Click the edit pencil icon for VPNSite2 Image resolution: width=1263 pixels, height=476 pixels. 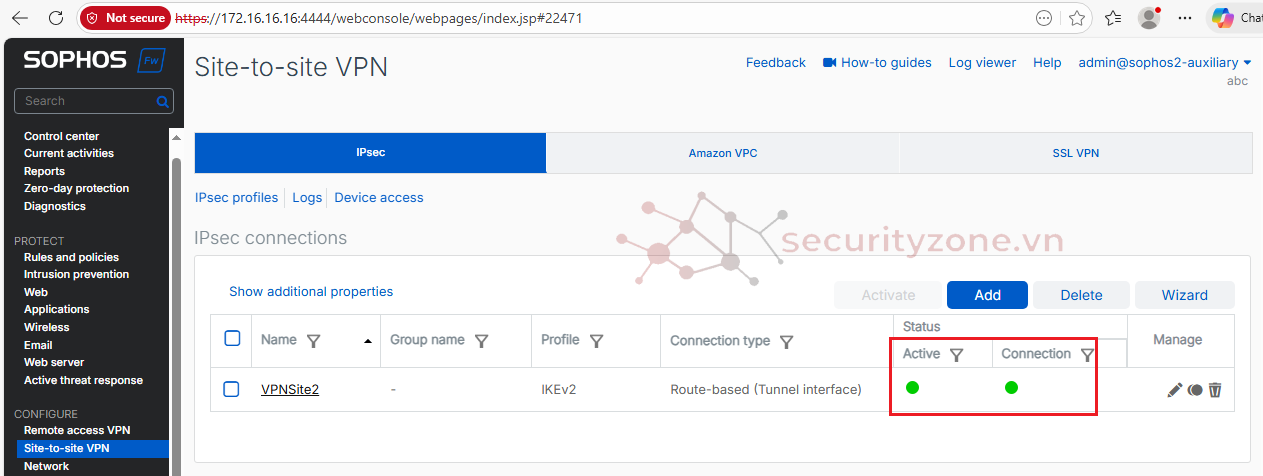1175,390
